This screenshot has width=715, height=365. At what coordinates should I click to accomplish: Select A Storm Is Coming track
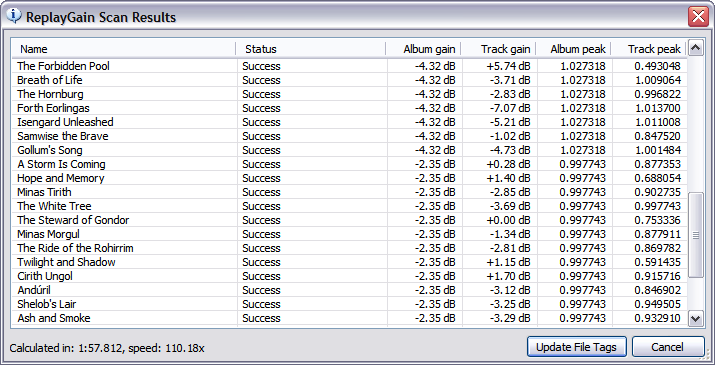coord(349,164)
